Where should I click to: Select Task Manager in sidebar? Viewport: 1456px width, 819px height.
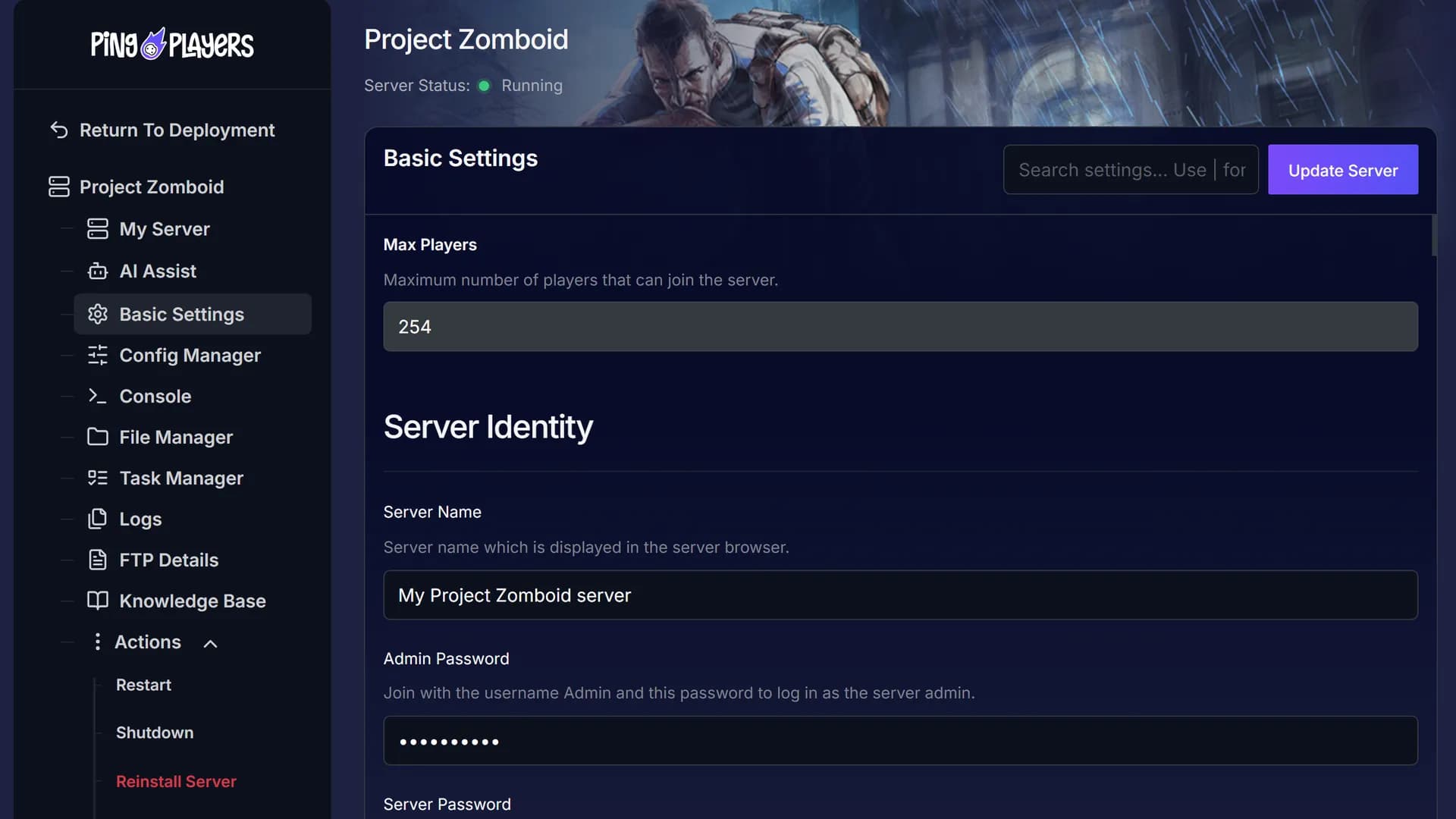[x=181, y=478]
